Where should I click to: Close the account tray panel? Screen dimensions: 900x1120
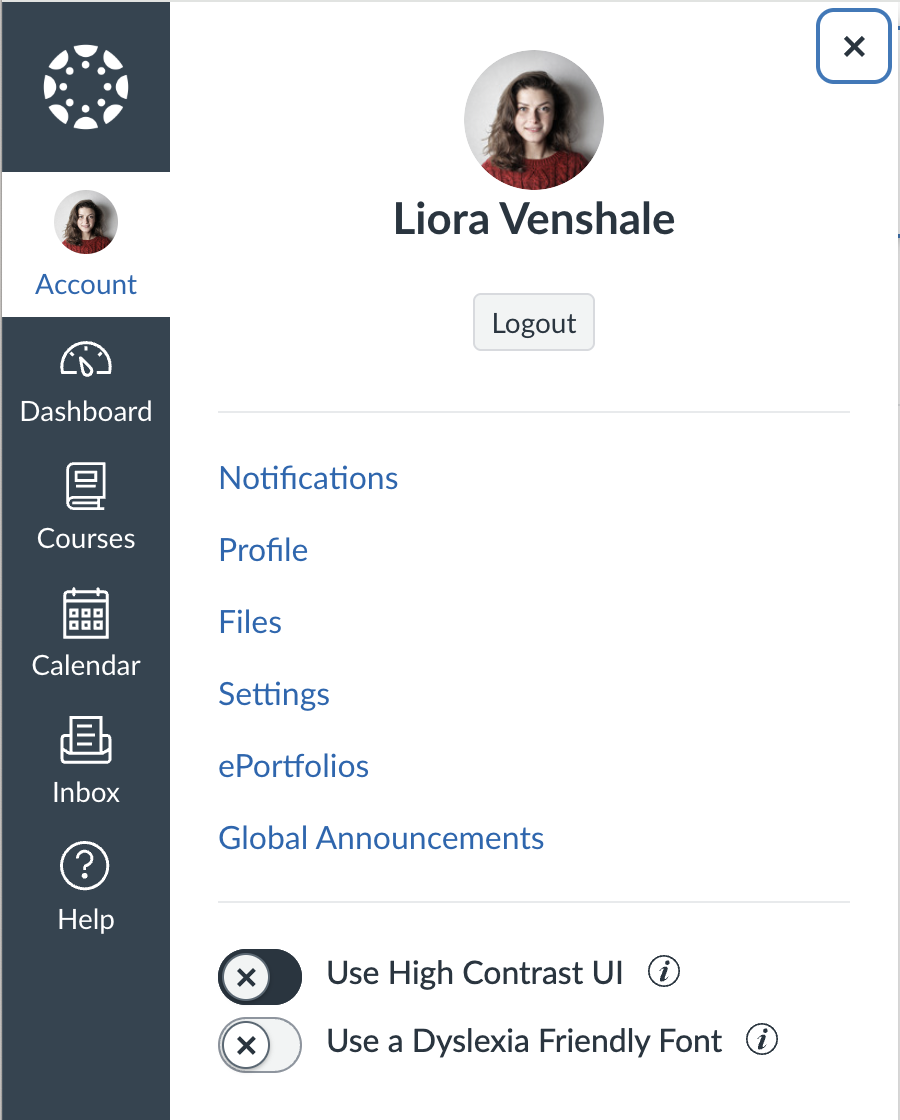pos(853,46)
